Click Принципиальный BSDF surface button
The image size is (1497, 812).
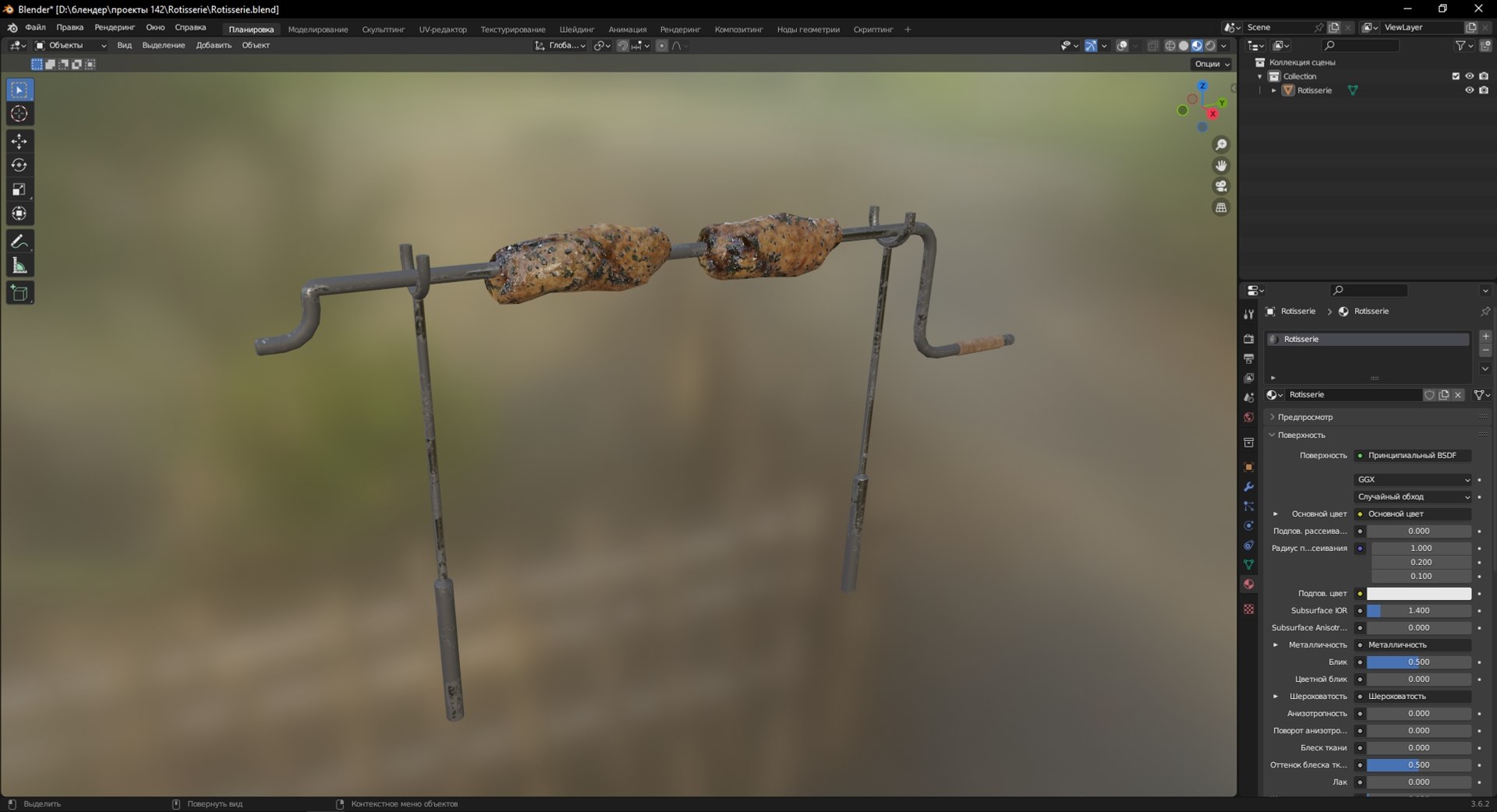(1413, 455)
